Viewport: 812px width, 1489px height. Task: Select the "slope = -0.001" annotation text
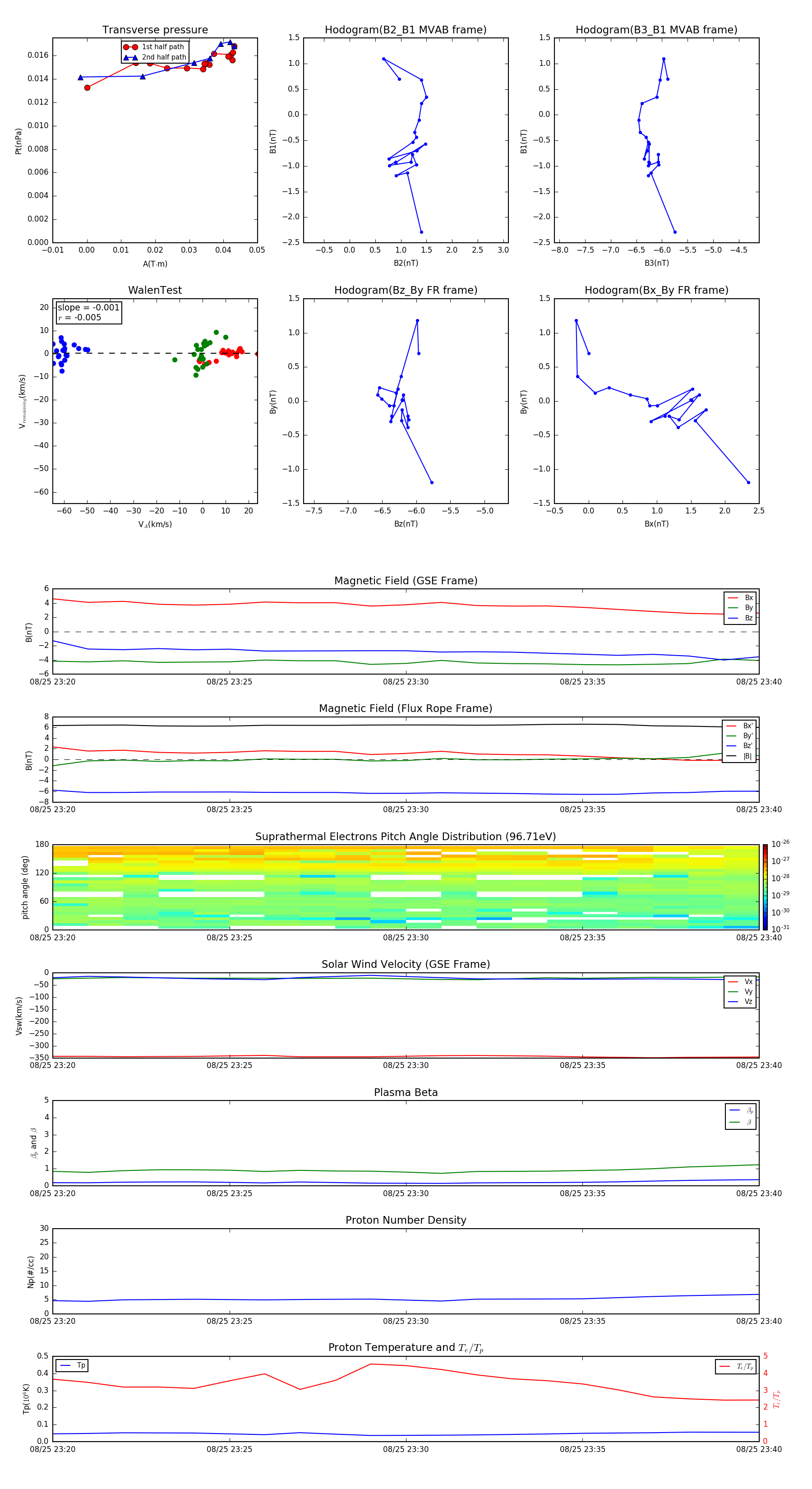[88, 308]
